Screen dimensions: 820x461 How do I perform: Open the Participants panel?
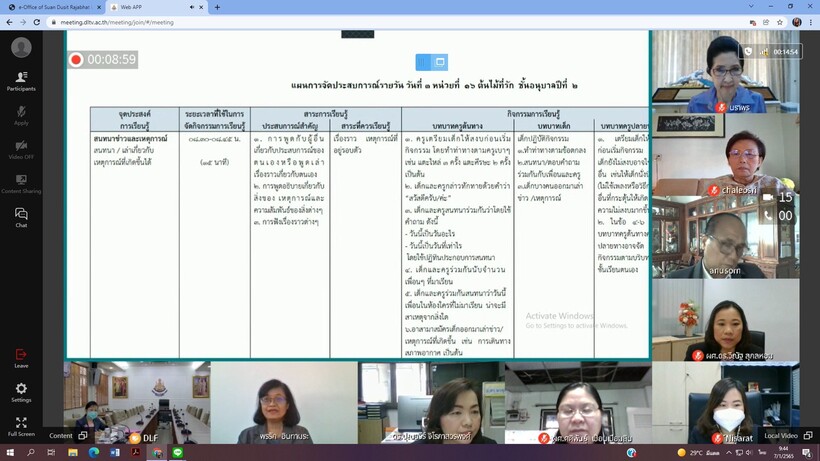pyautogui.click(x=21, y=80)
